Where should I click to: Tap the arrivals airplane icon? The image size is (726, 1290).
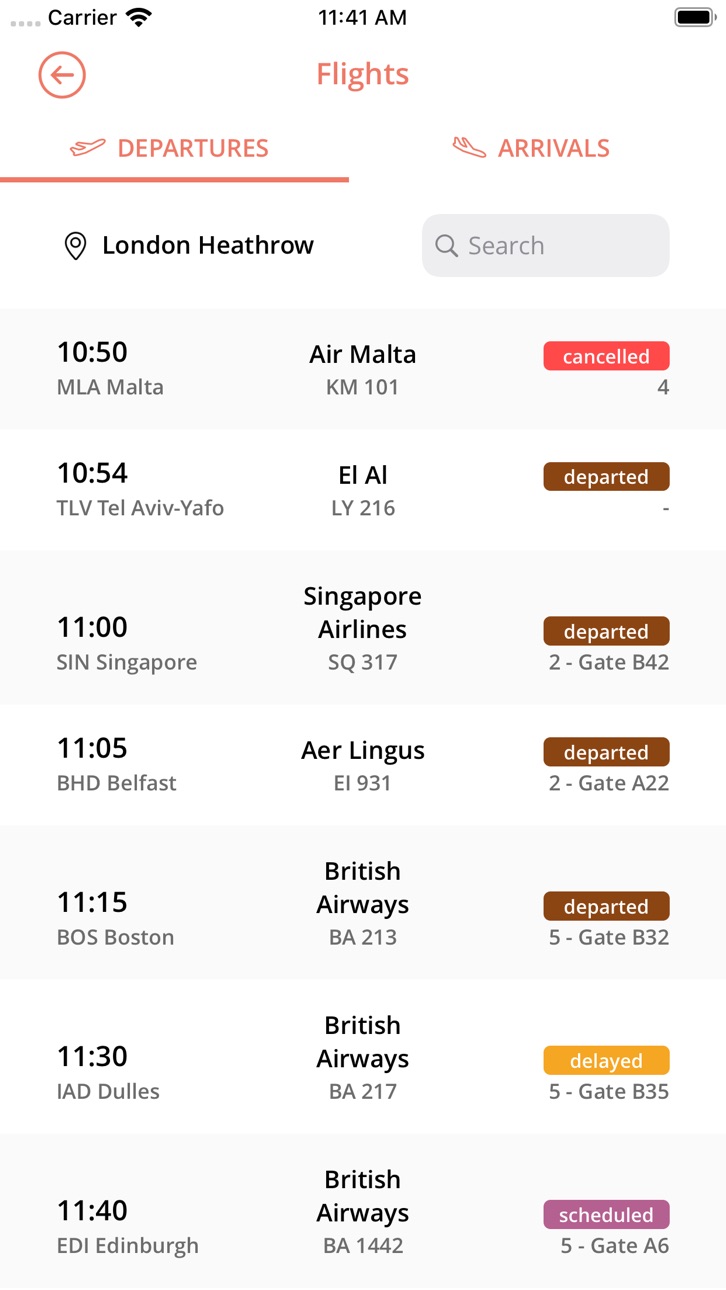pos(469,148)
